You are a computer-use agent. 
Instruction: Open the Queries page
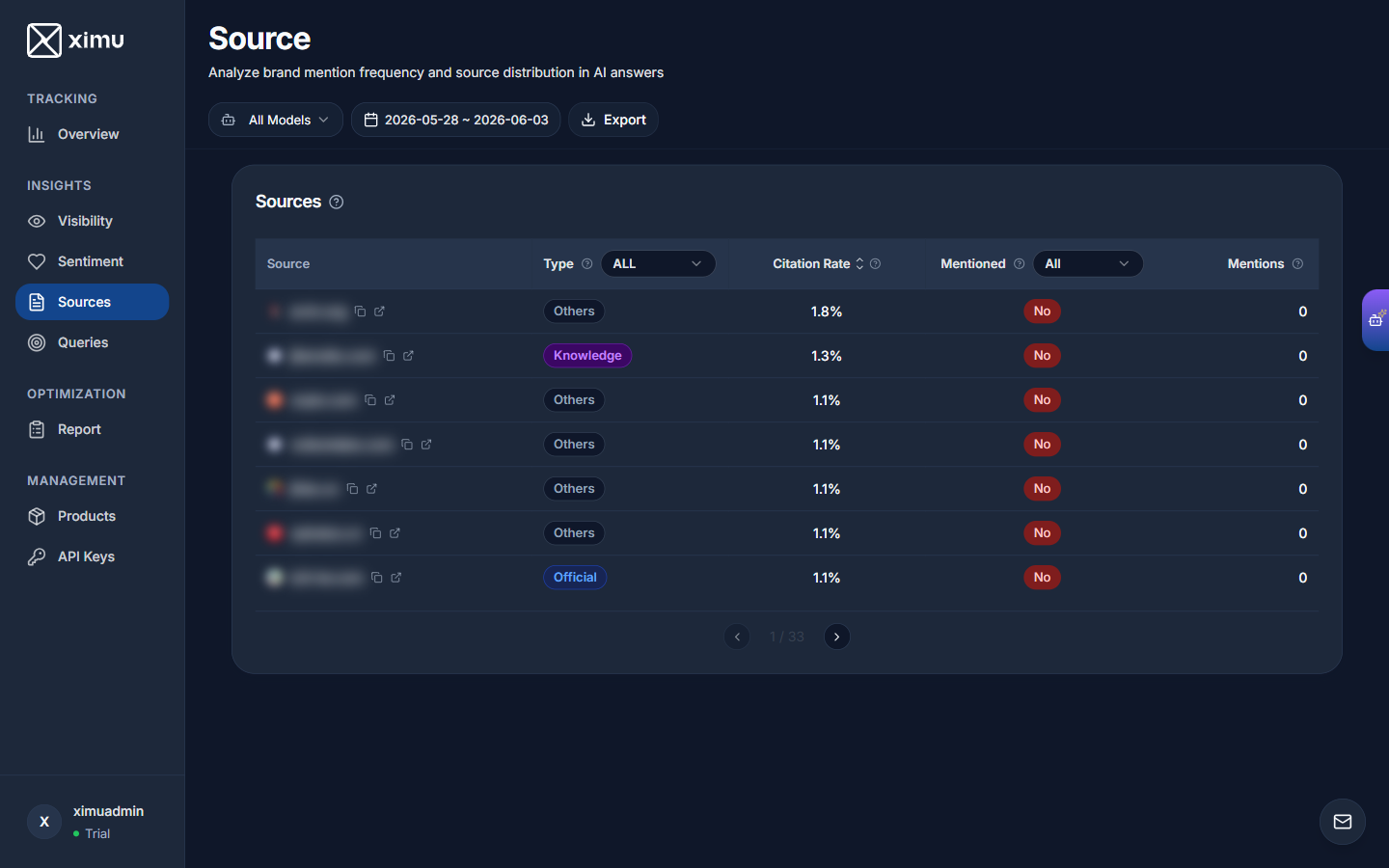coord(93,342)
